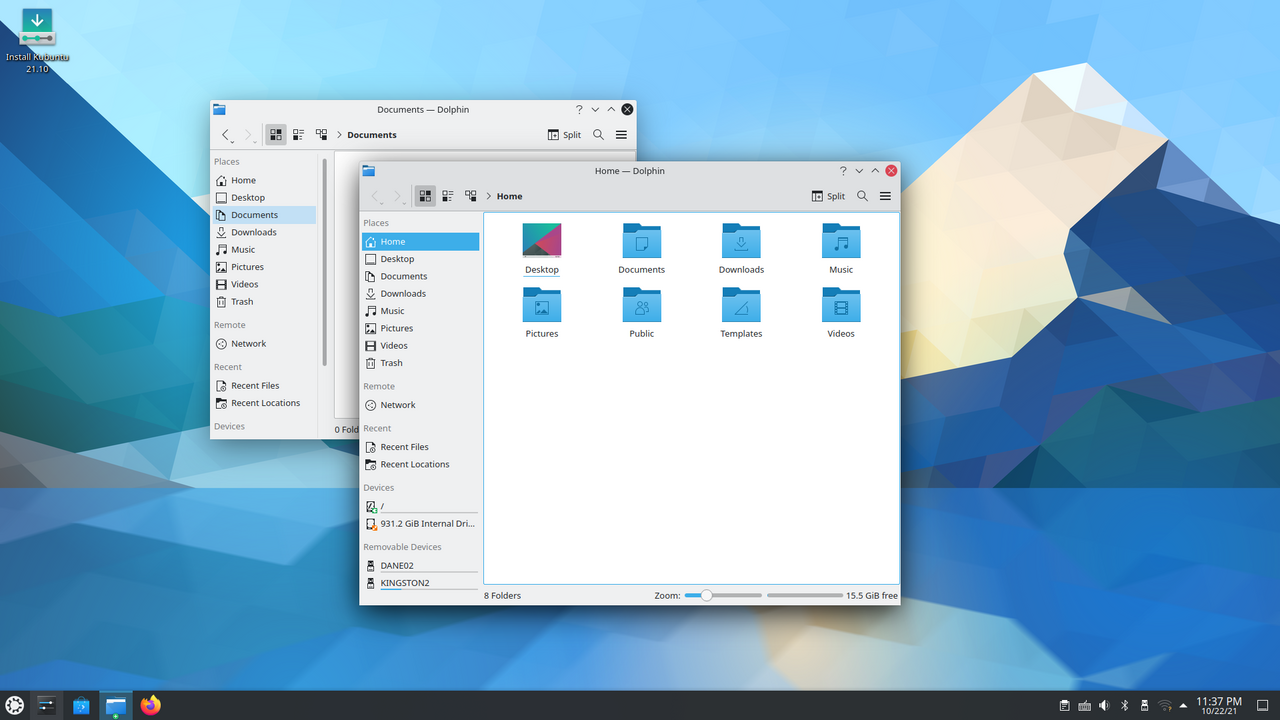The image size is (1280, 720).
Task: Open the KDE application launcher
Action: 14,705
